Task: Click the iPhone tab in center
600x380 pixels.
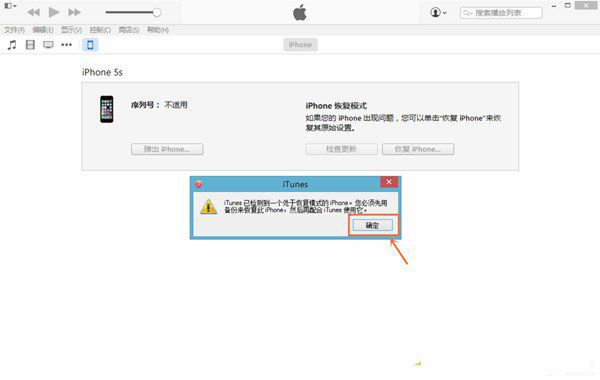Action: pyautogui.click(x=300, y=45)
